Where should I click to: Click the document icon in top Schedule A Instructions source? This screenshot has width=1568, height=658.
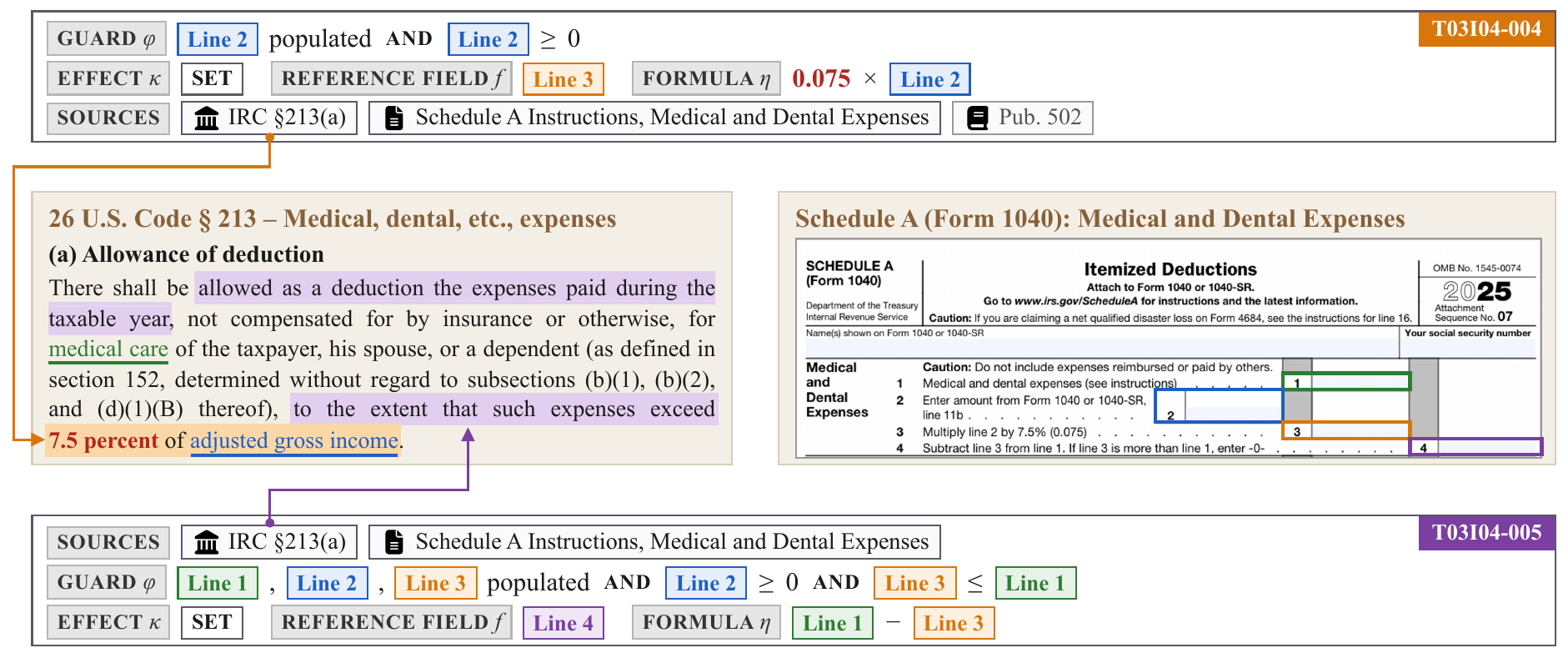pos(394,118)
